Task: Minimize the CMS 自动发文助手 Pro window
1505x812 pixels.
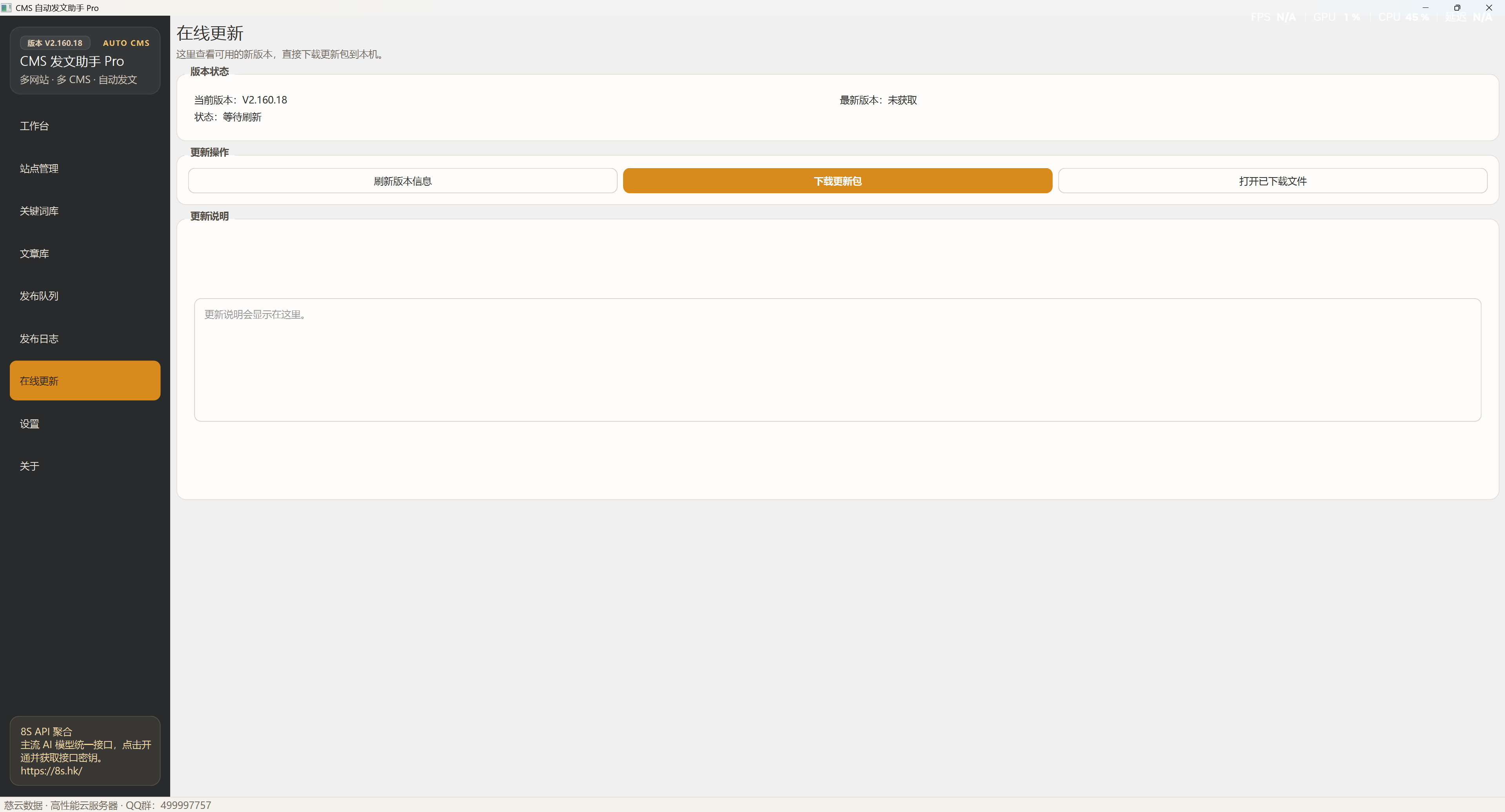Action: pyautogui.click(x=1425, y=7)
